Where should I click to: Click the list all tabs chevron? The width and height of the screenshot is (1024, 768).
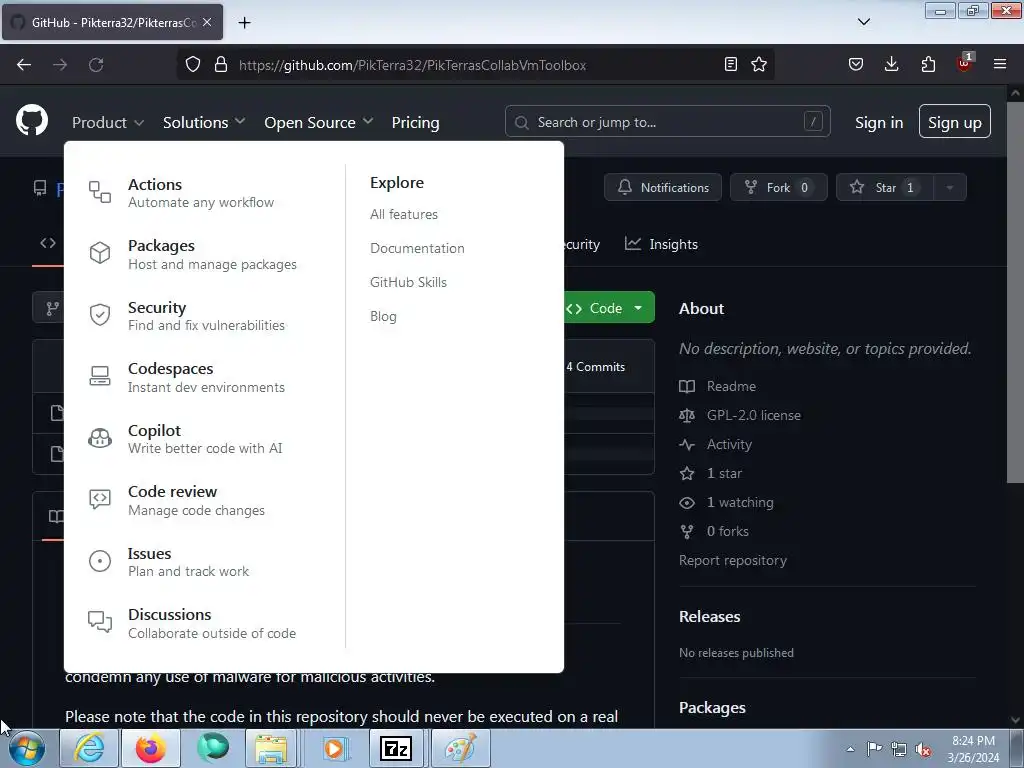click(x=864, y=22)
